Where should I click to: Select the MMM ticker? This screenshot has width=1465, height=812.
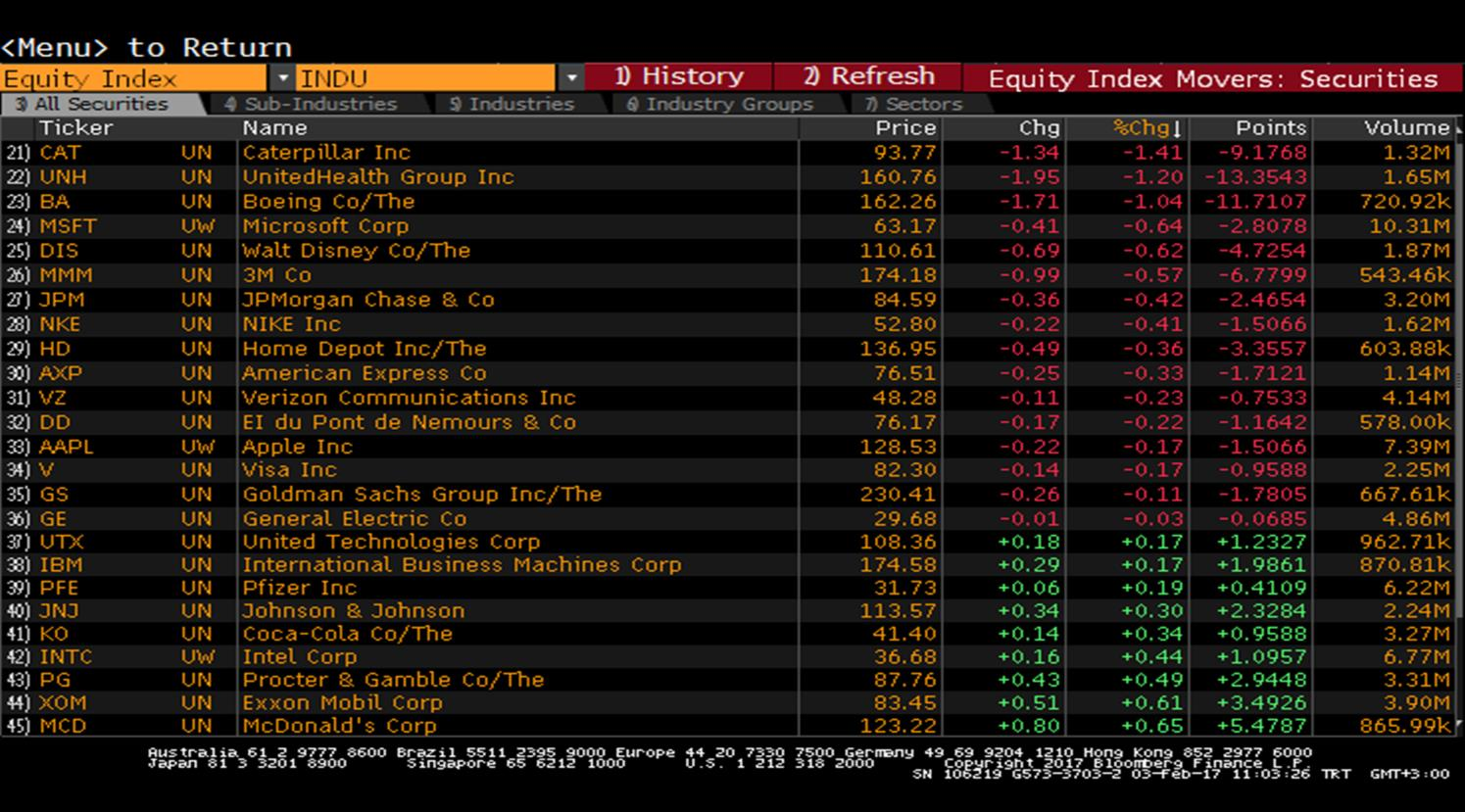click(x=66, y=275)
